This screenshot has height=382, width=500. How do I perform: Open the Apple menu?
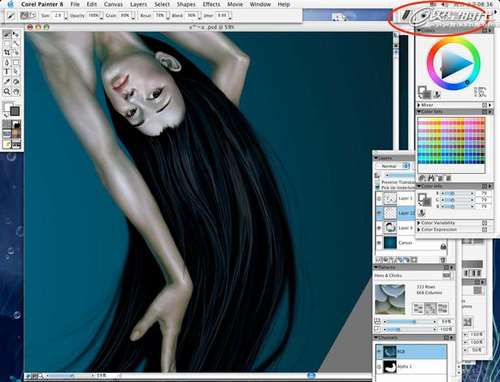tap(10, 4)
